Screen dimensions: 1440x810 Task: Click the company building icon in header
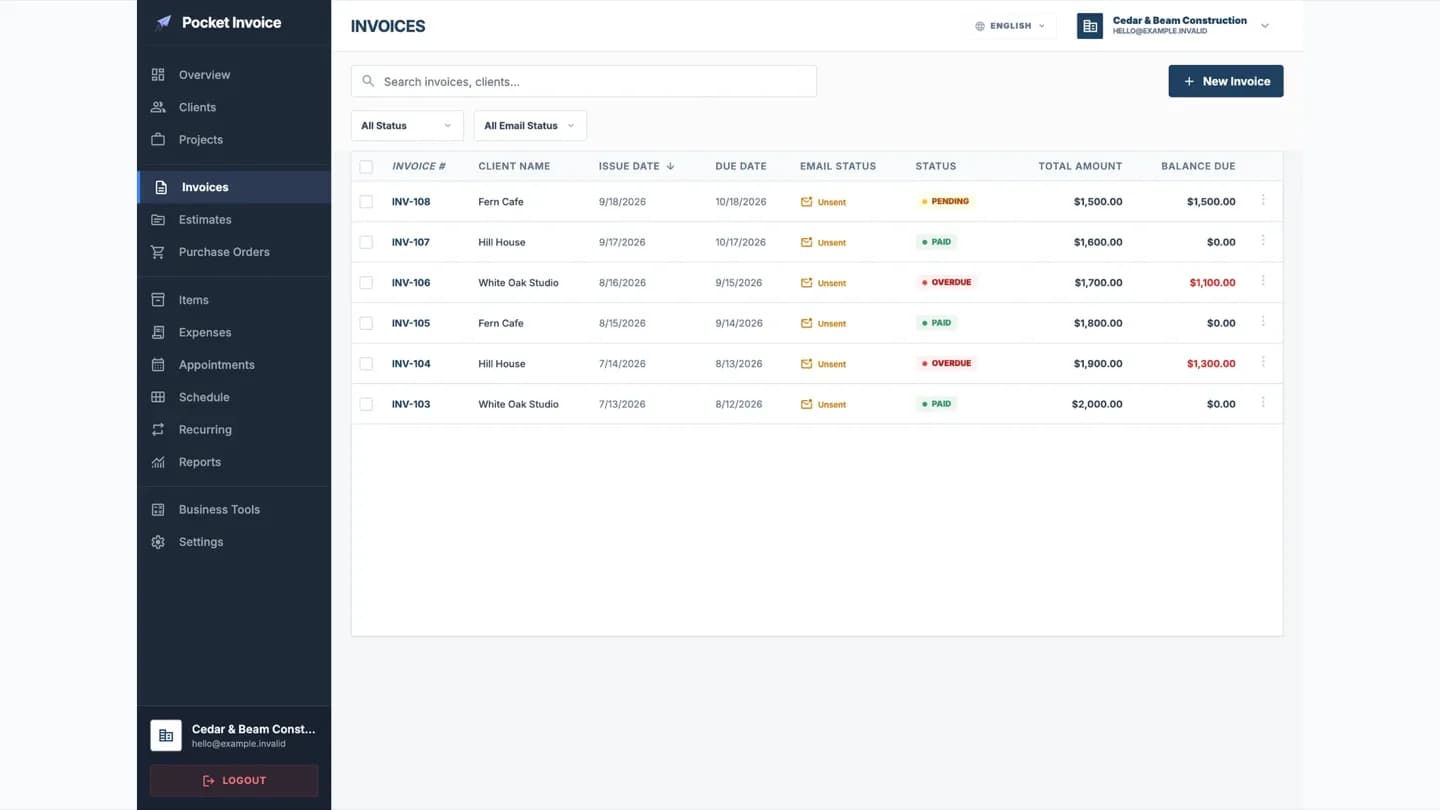[x=1090, y=26]
